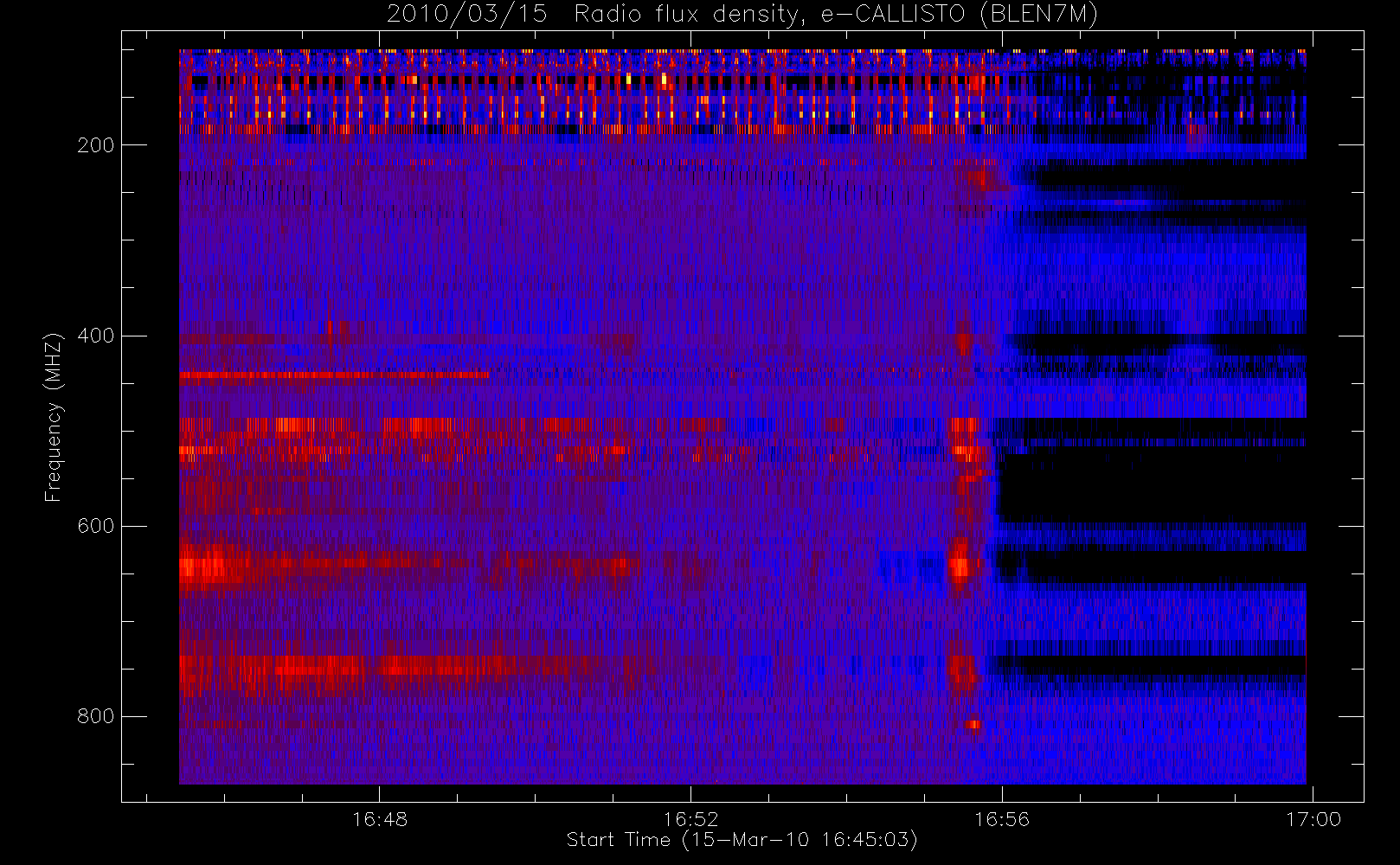Click the 200 frequency tick label
Image resolution: width=1400 pixels, height=865 pixels.
click(x=95, y=145)
